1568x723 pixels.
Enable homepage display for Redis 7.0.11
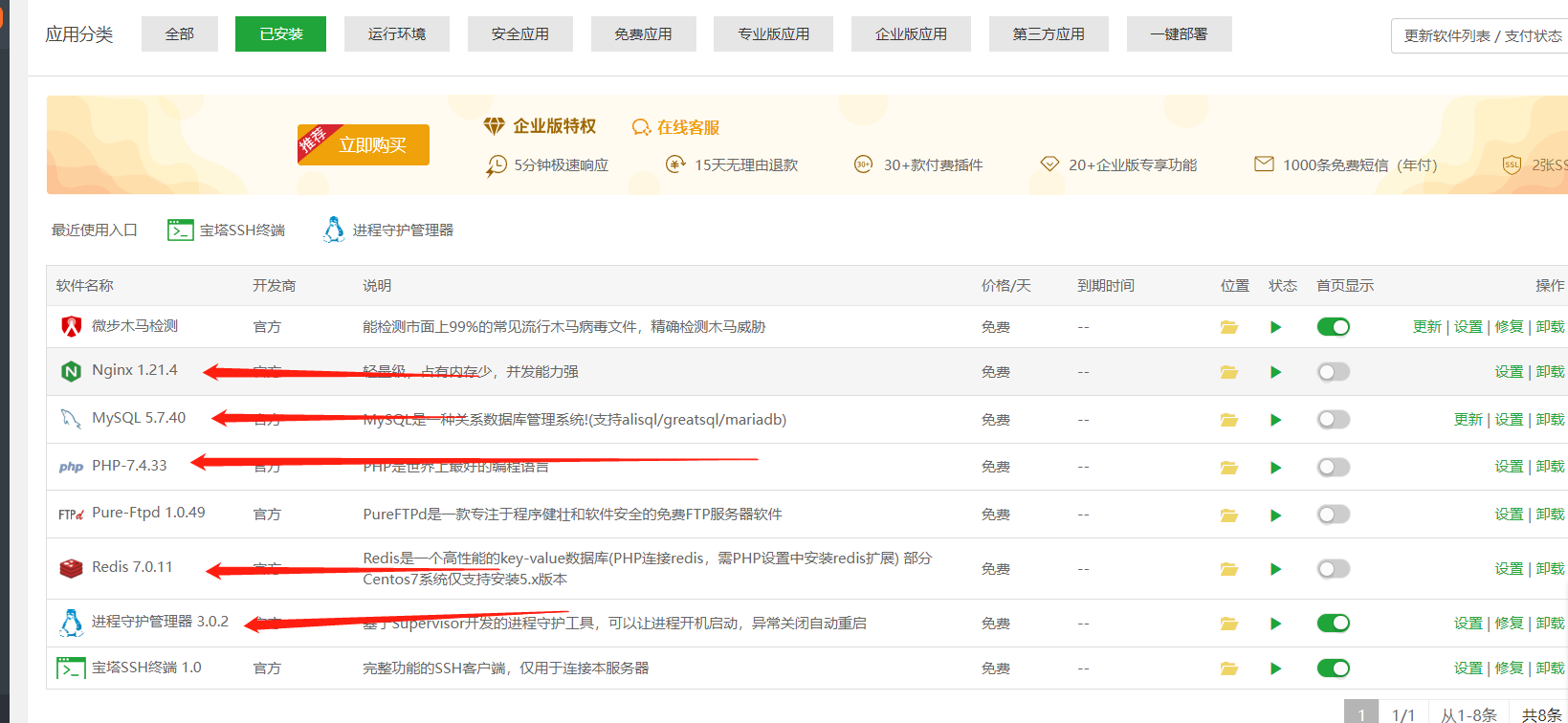click(1333, 569)
